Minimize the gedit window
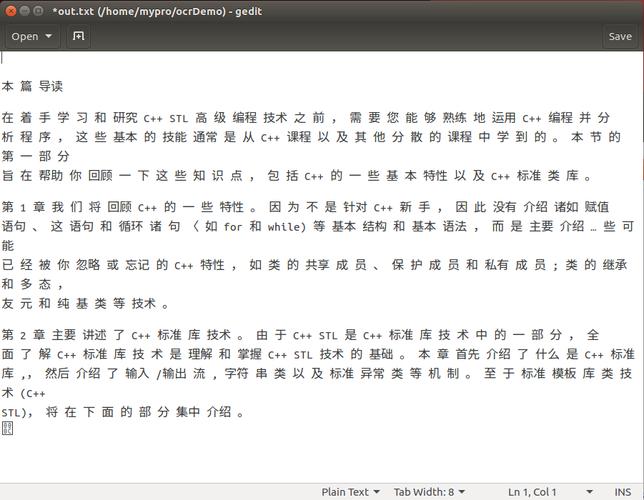 (x=25, y=11)
